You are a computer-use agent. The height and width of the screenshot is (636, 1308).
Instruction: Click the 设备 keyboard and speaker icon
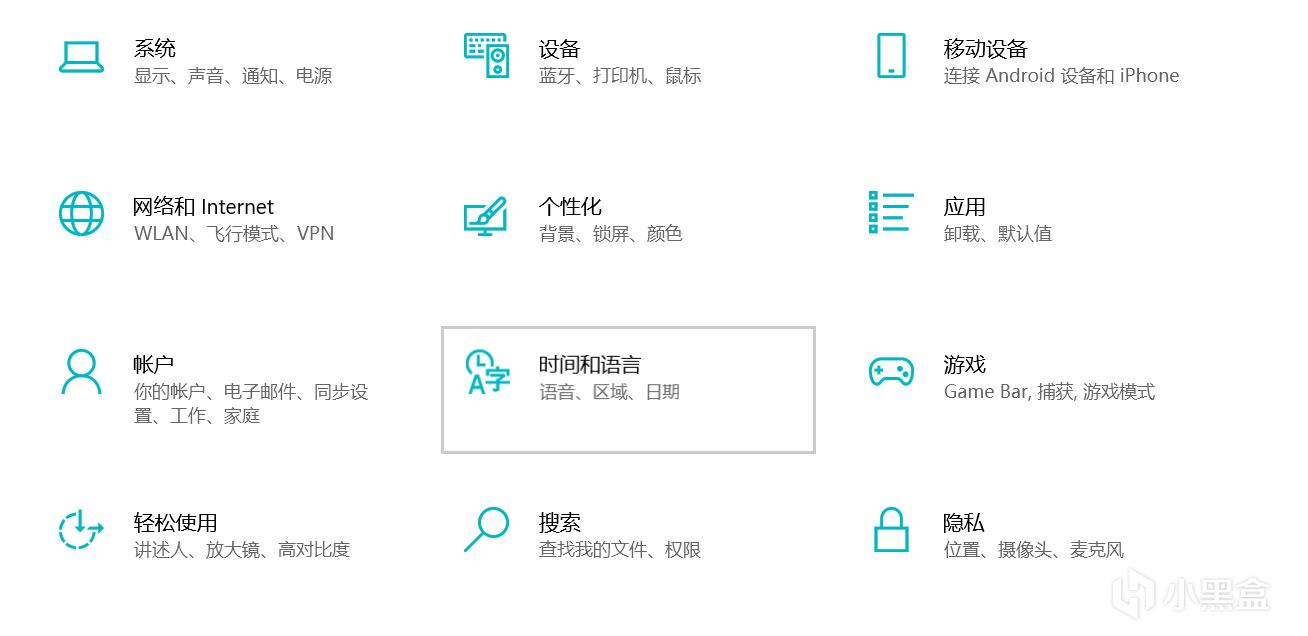pos(487,55)
